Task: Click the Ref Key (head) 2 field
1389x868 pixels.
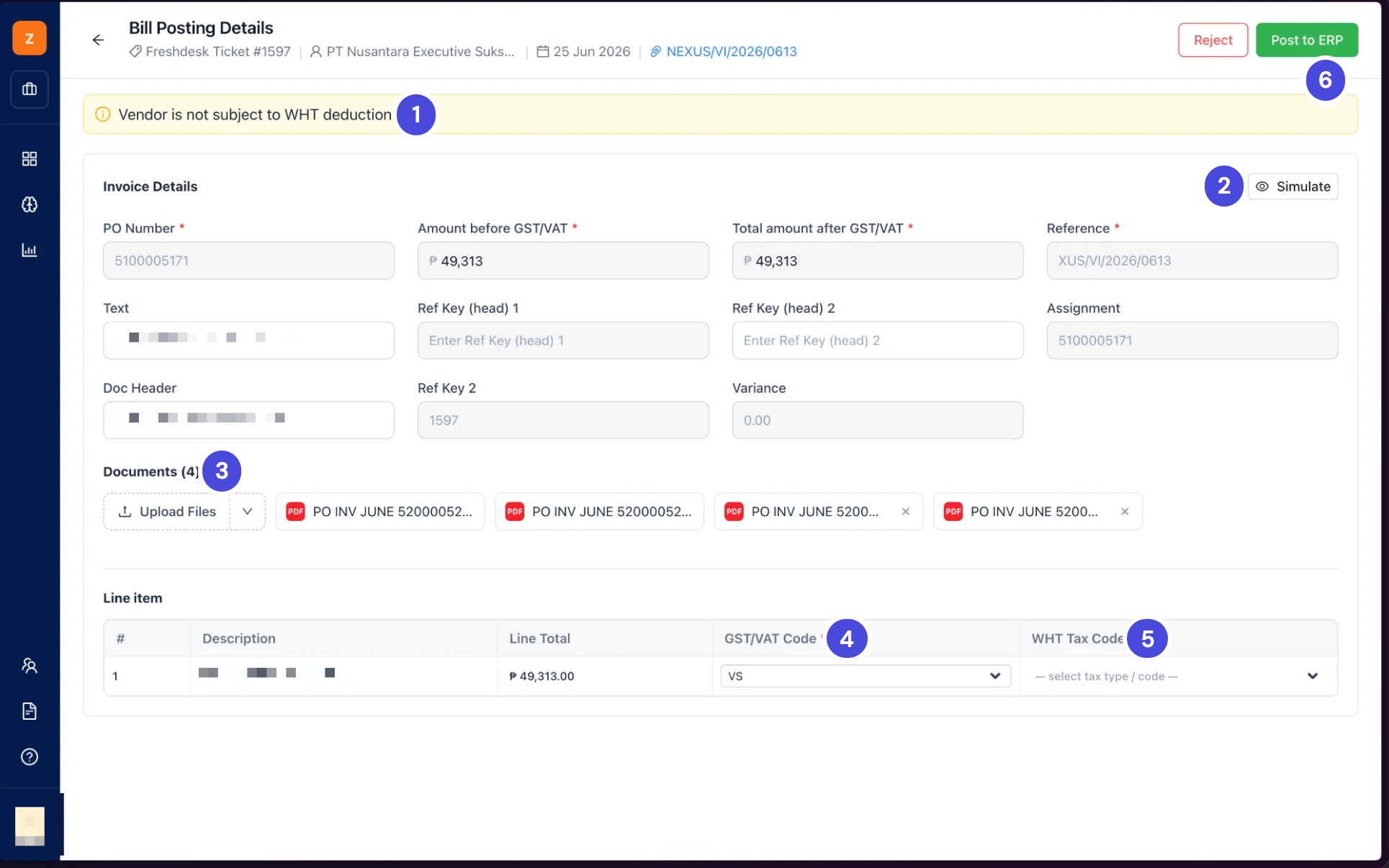Action: click(878, 340)
